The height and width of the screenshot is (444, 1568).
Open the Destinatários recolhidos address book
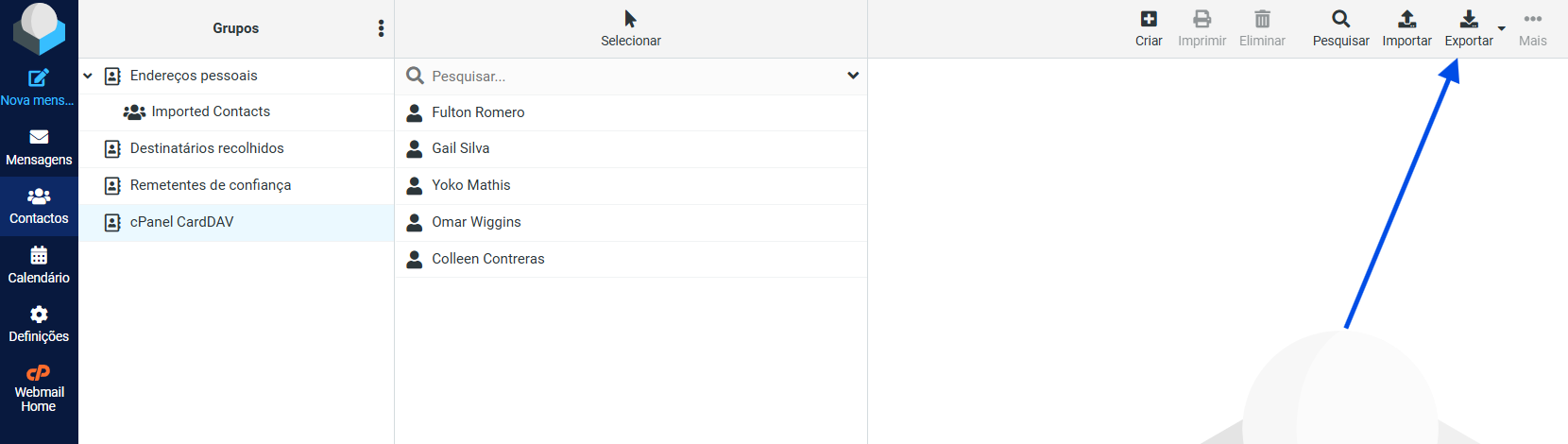pos(206,148)
